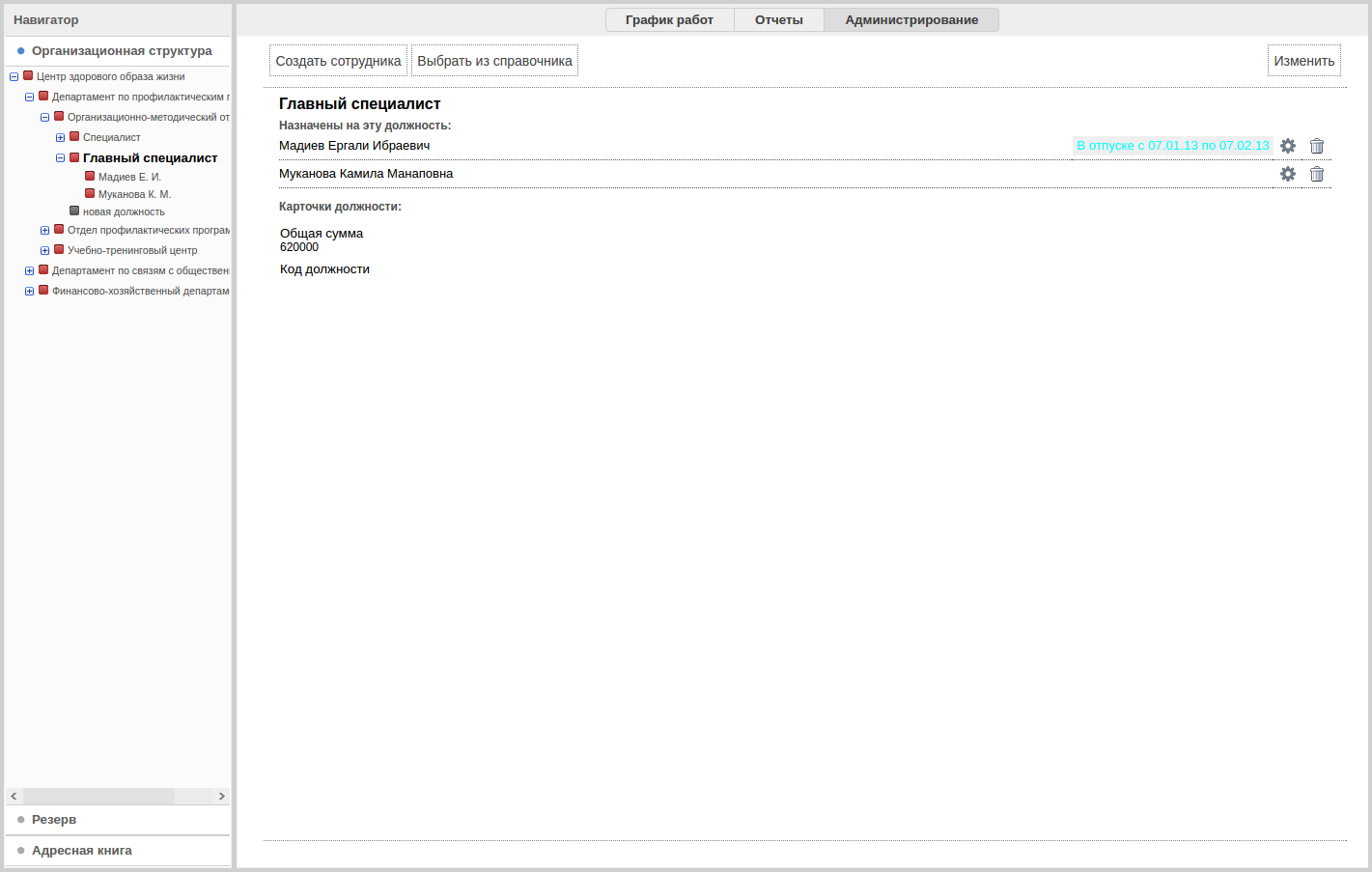
Task: Click red icon of Департамент по связям
Action: pyautogui.click(x=43, y=269)
